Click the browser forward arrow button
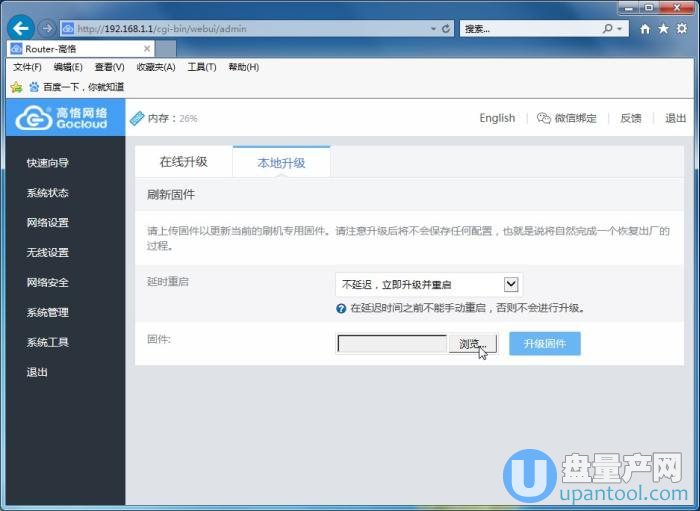 point(47,29)
